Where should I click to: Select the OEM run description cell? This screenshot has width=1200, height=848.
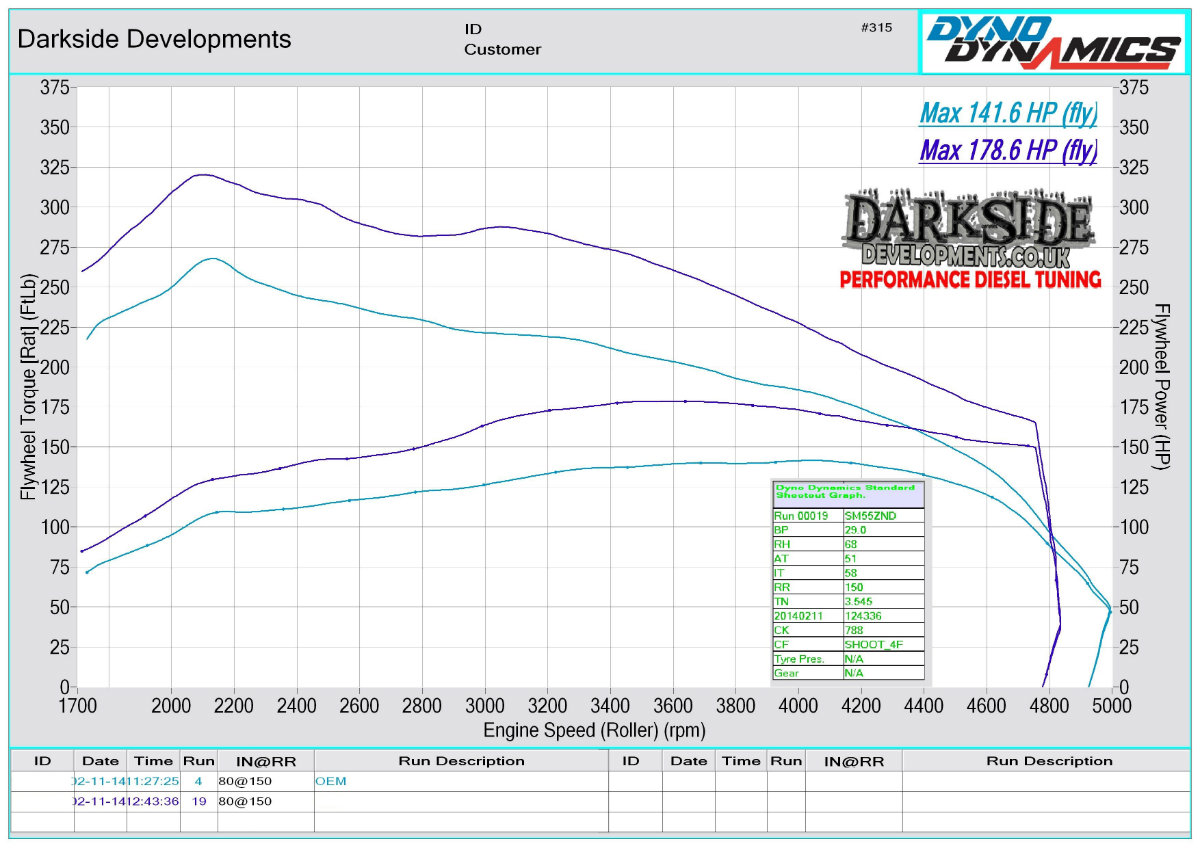[x=331, y=781]
